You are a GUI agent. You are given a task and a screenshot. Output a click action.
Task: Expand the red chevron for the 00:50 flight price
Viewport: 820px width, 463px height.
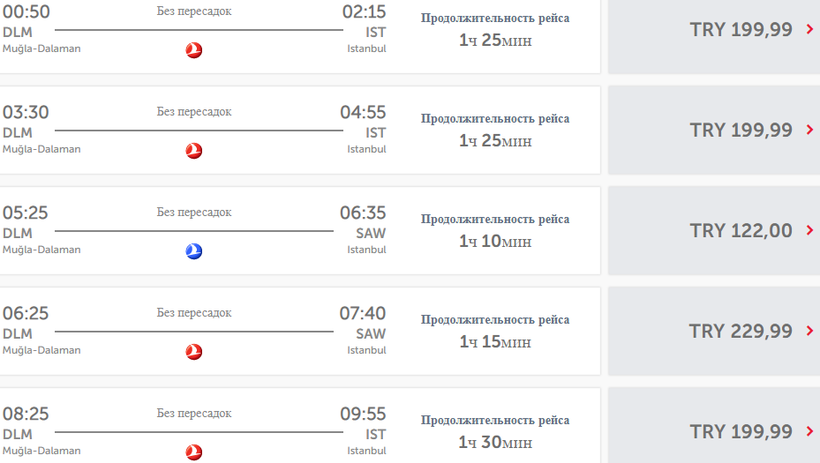[x=809, y=30]
